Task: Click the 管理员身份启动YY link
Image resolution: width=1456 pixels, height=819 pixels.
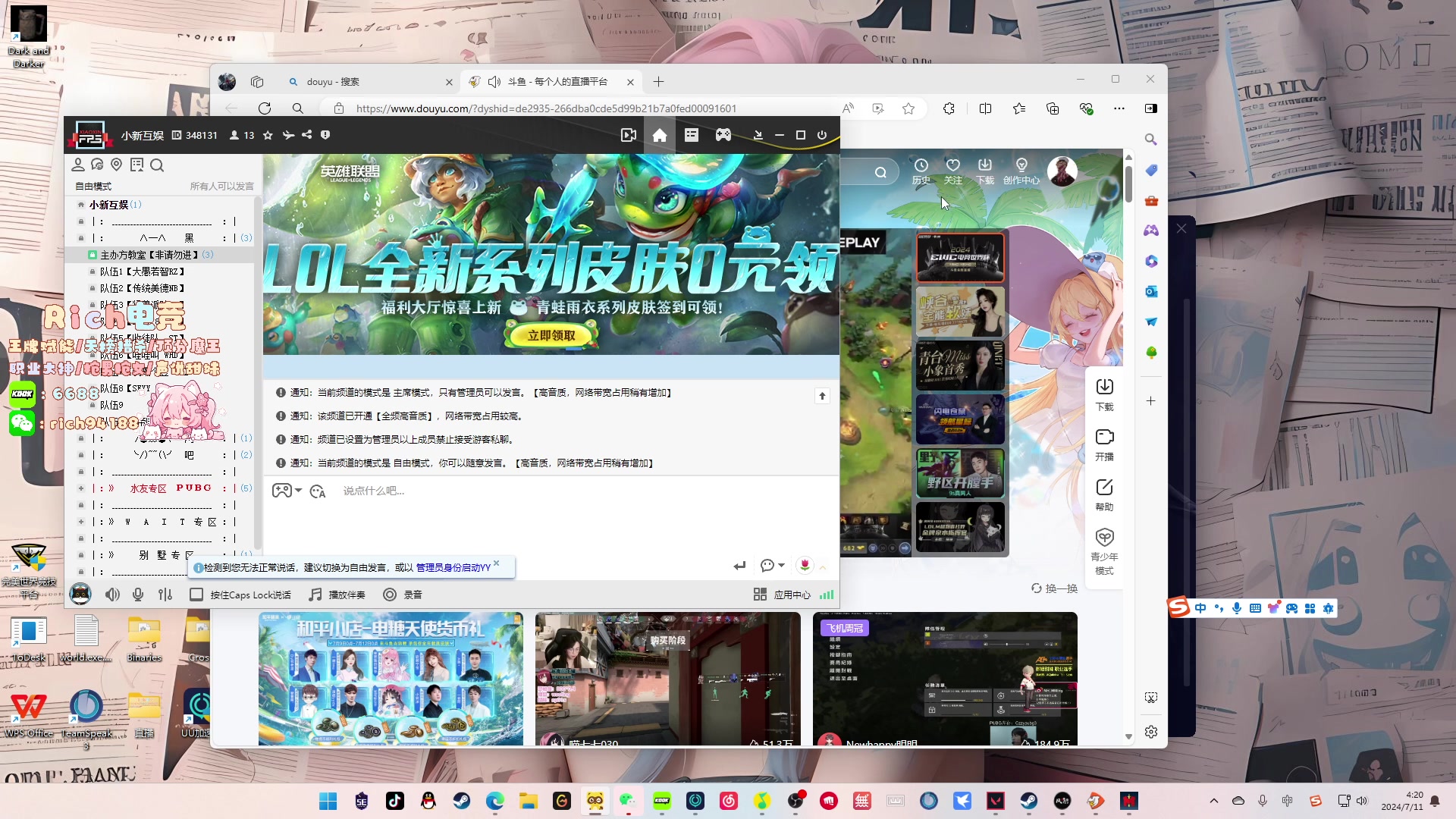Action: [450, 566]
